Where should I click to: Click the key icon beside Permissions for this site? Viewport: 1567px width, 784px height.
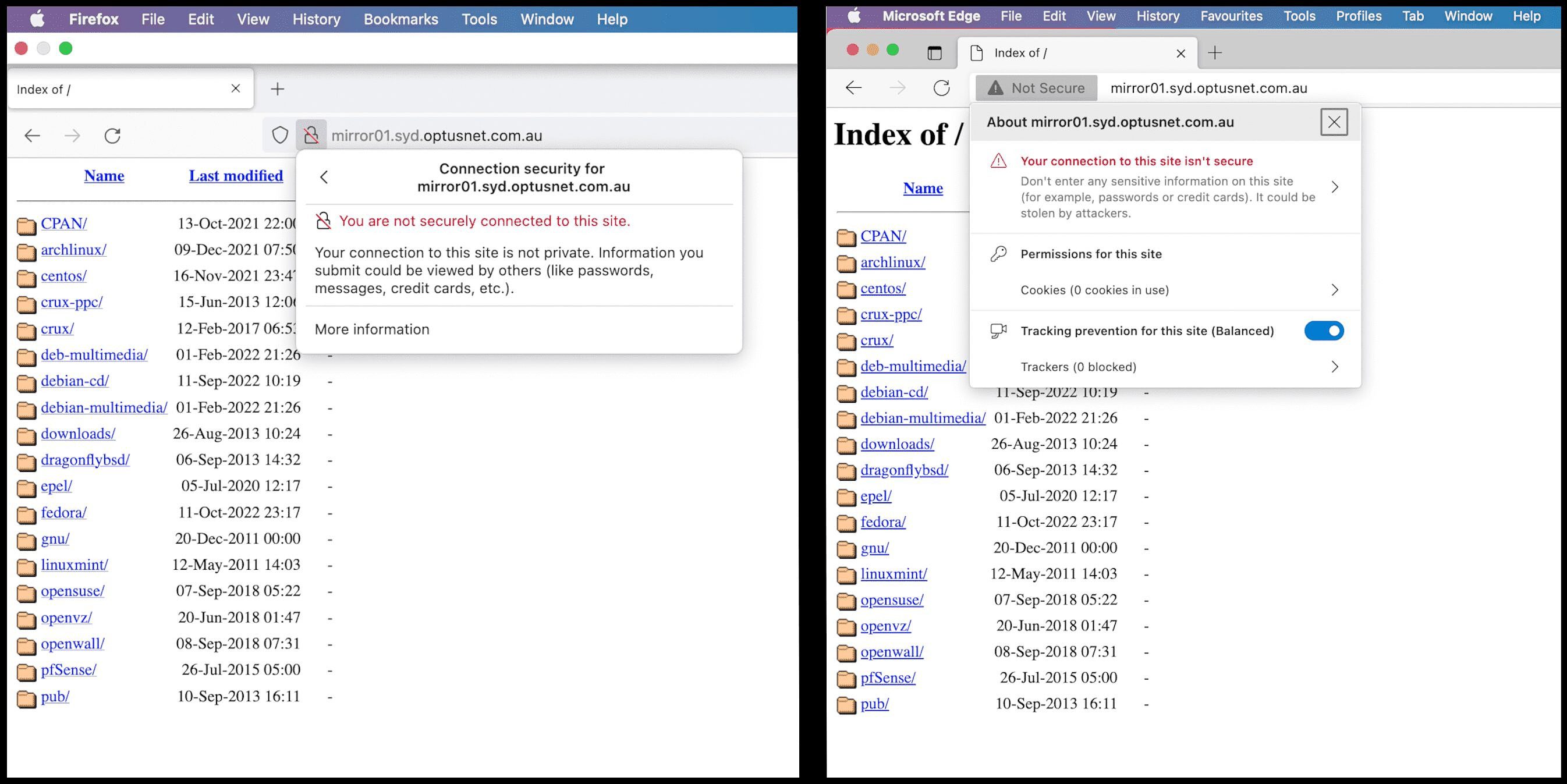click(x=998, y=254)
